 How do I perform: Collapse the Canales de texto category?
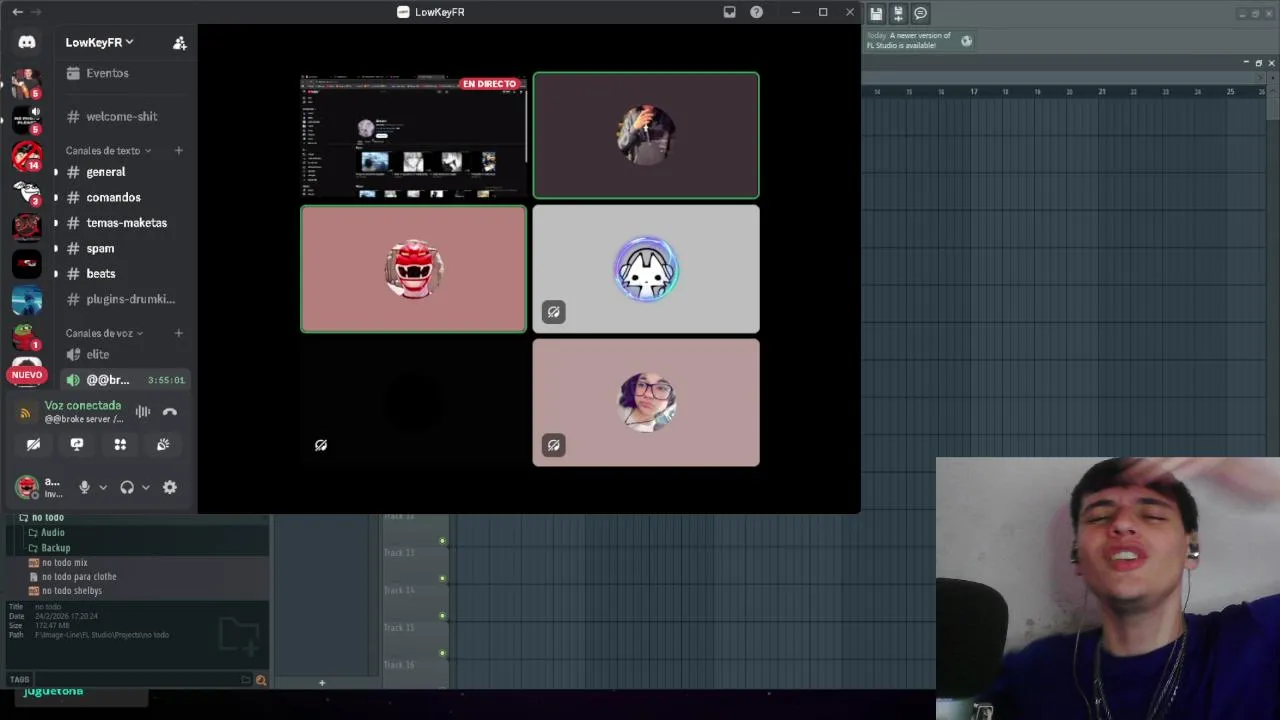point(108,151)
